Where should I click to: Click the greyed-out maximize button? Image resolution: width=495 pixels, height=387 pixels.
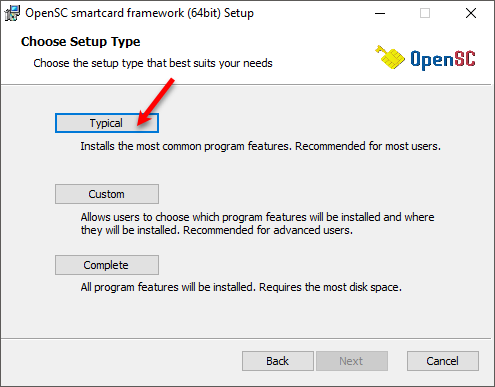pos(425,13)
